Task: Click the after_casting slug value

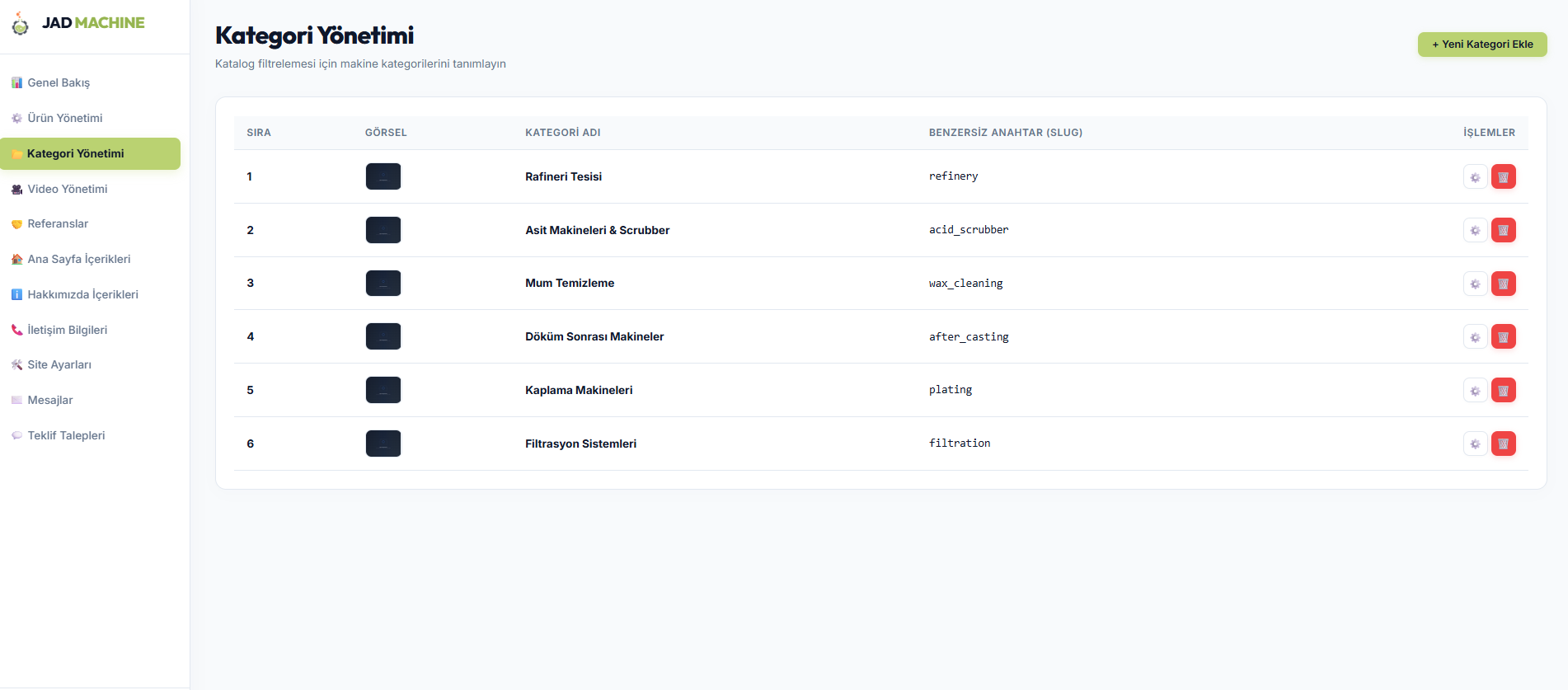Action: coord(969,336)
